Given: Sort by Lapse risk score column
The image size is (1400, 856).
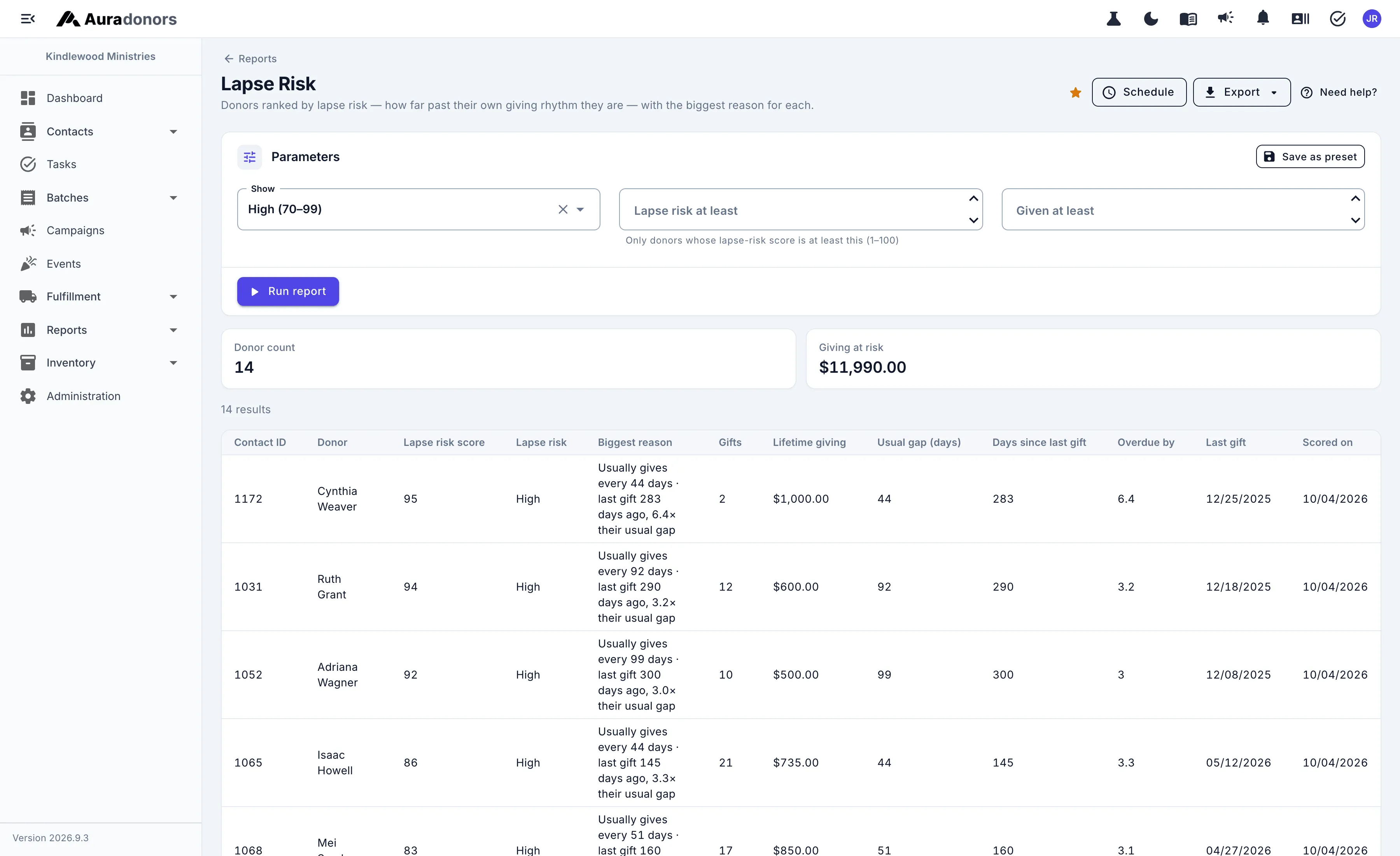Looking at the screenshot, I should 444,442.
